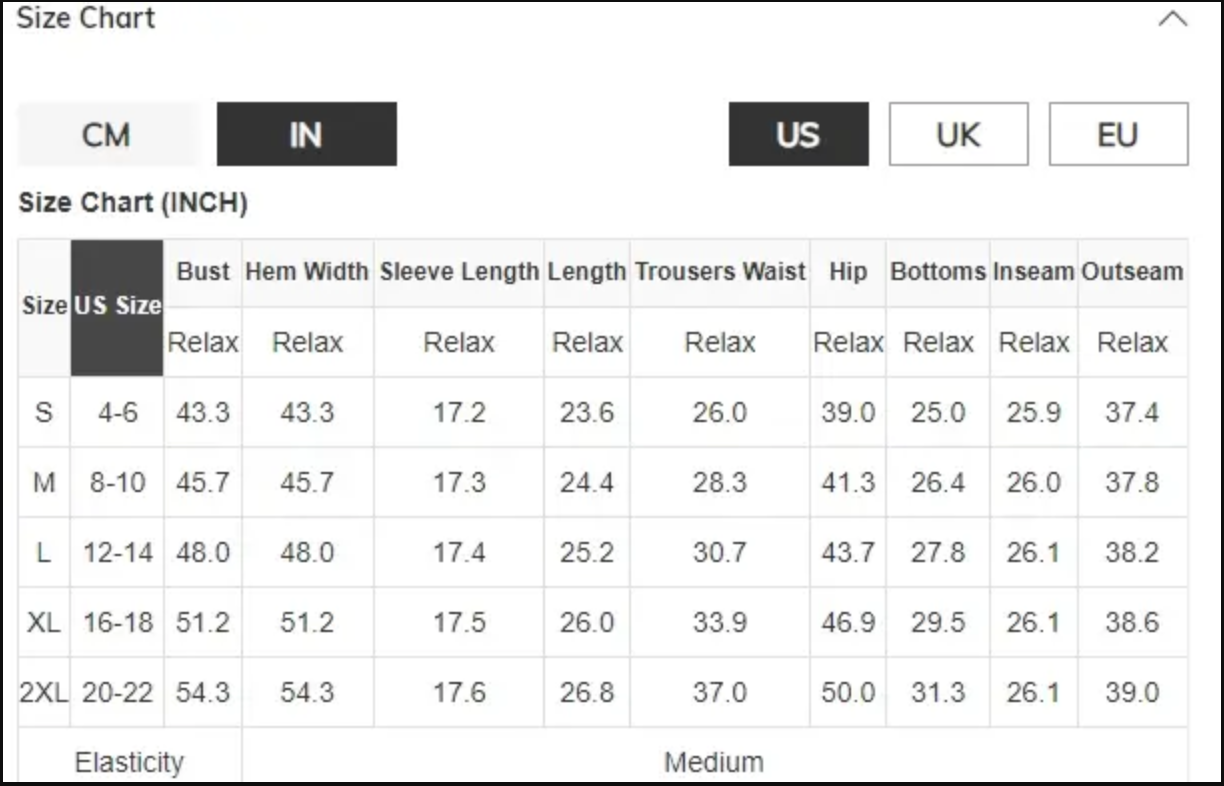Screen dimensions: 1224x786
Task: Click the Sleeve Length column header
Action: 459,272
